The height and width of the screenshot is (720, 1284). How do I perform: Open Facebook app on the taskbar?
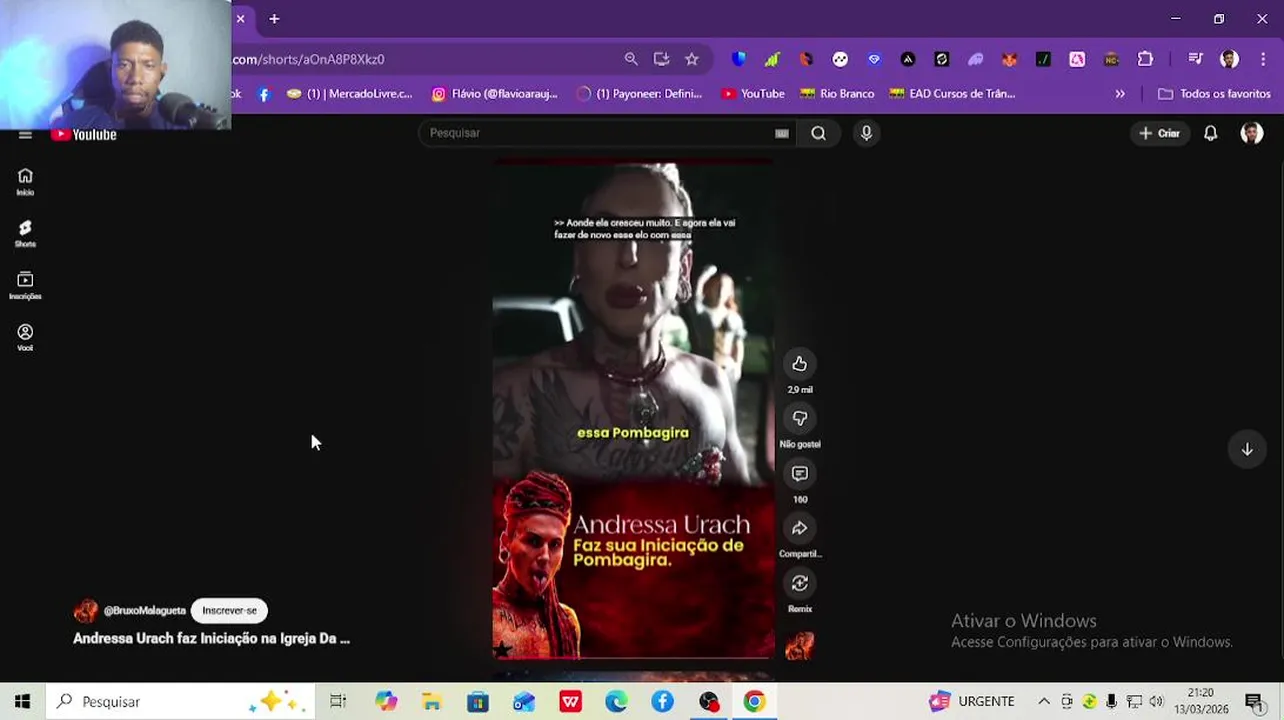[x=662, y=702]
